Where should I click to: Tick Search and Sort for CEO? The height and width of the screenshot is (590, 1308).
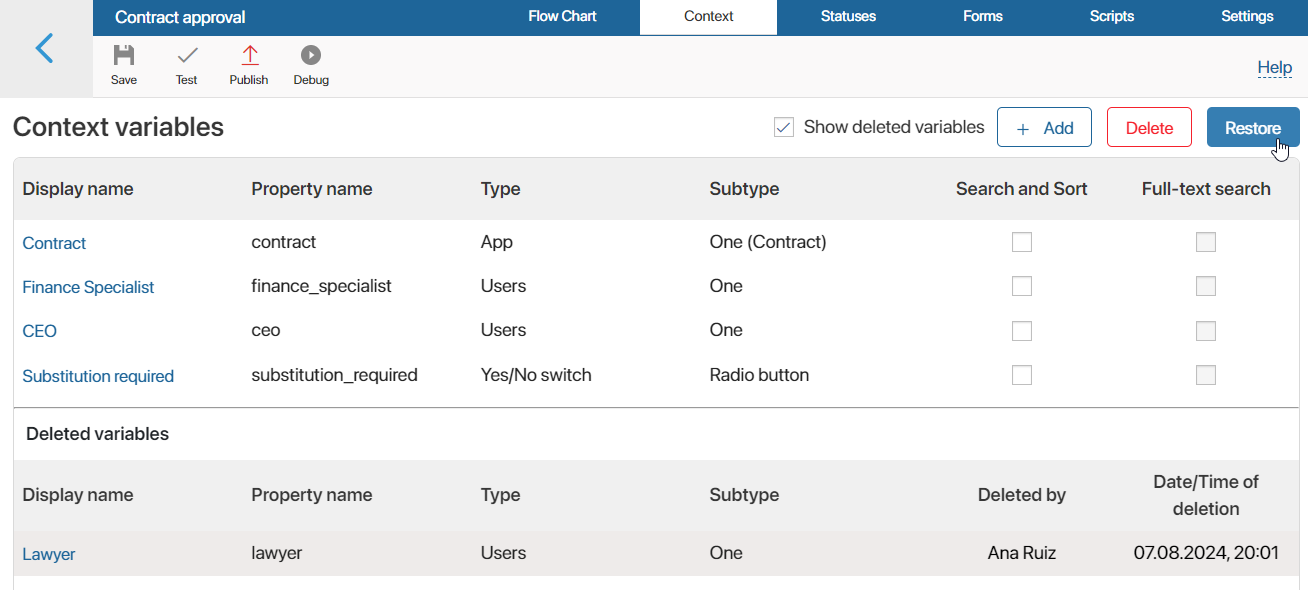tap(1022, 331)
